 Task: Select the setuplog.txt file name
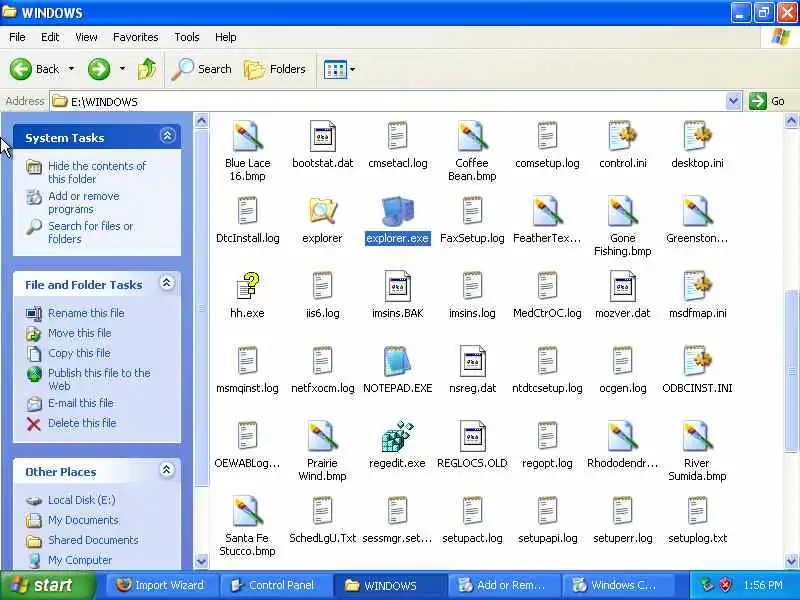[697, 538]
